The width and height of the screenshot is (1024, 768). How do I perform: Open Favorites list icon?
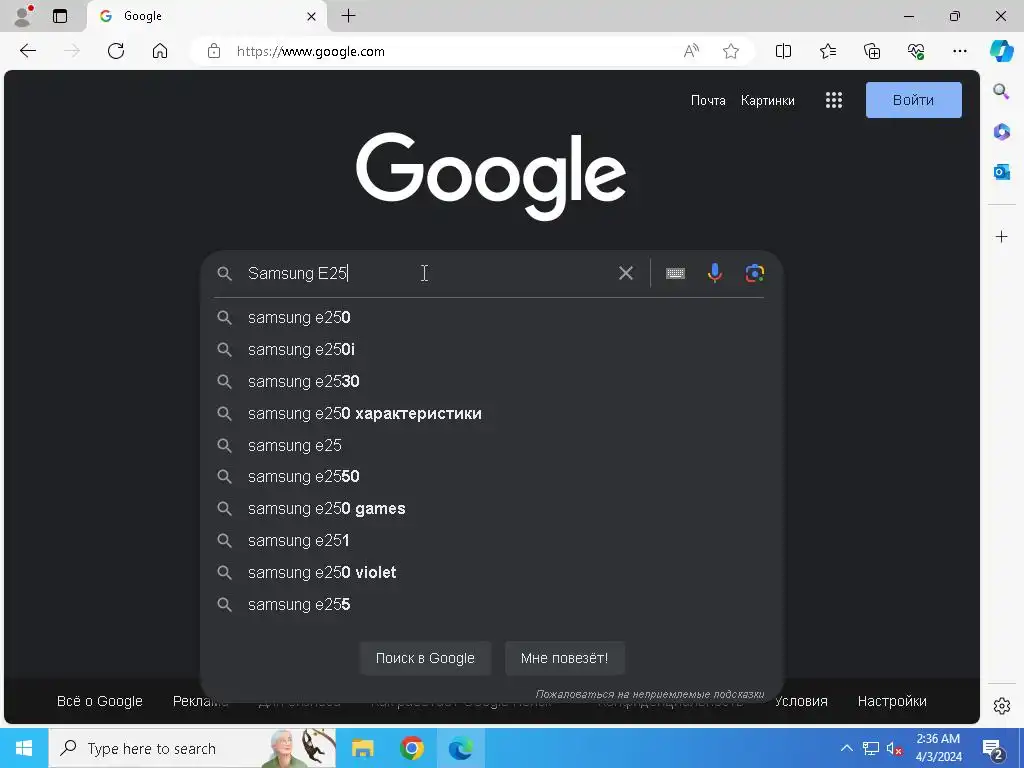827,51
